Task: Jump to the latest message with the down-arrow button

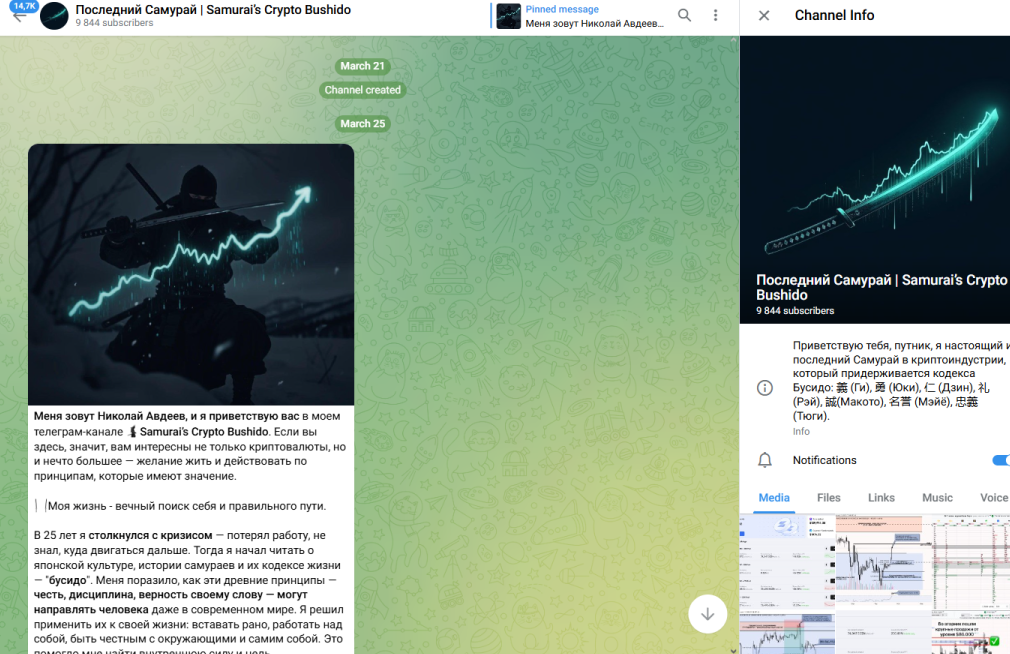Action: 707,614
